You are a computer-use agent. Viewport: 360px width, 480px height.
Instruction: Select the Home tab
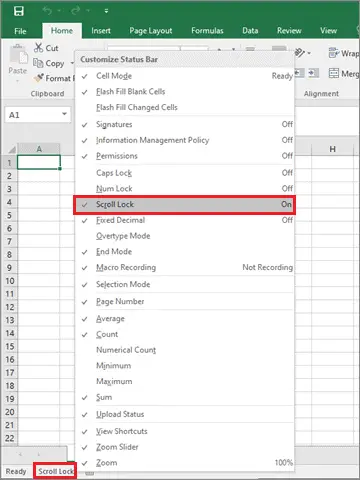(x=62, y=31)
